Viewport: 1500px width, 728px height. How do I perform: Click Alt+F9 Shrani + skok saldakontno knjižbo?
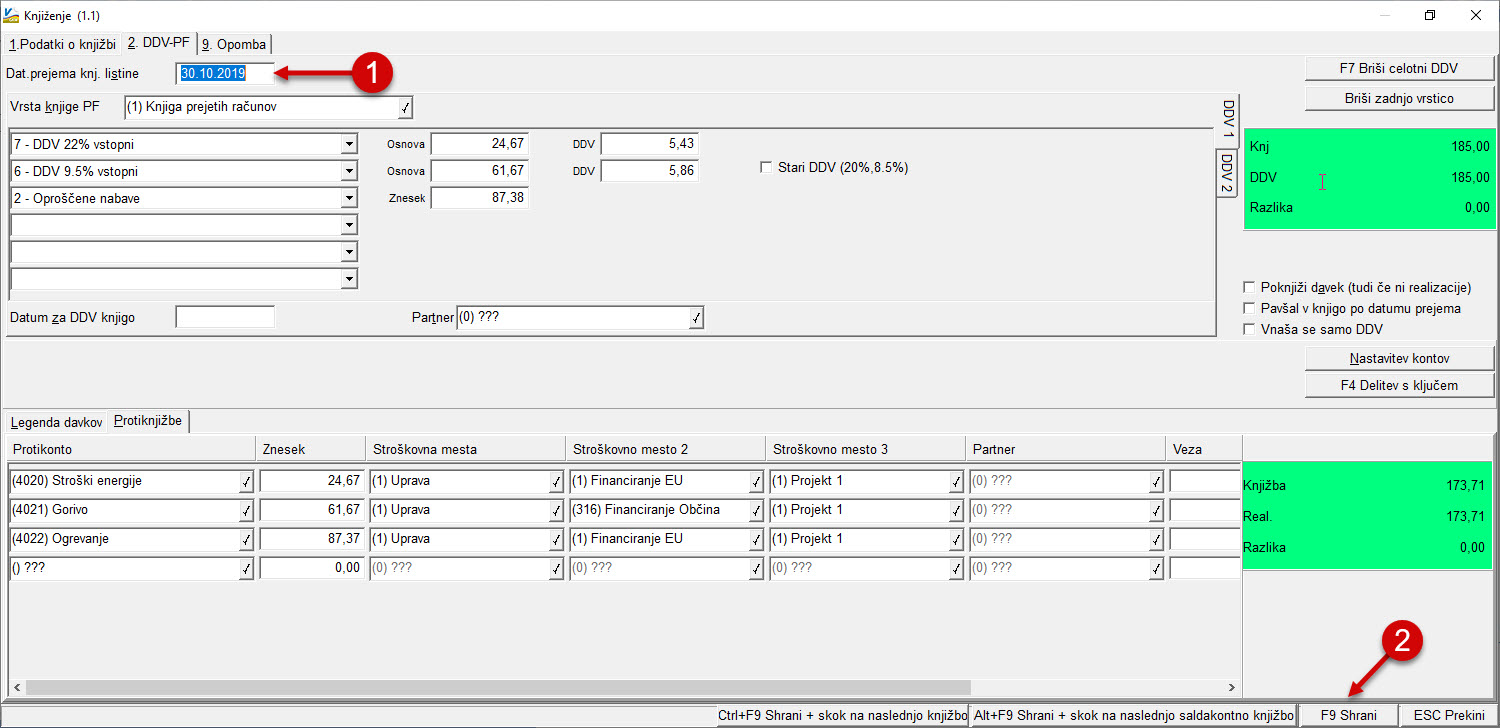coord(1134,716)
